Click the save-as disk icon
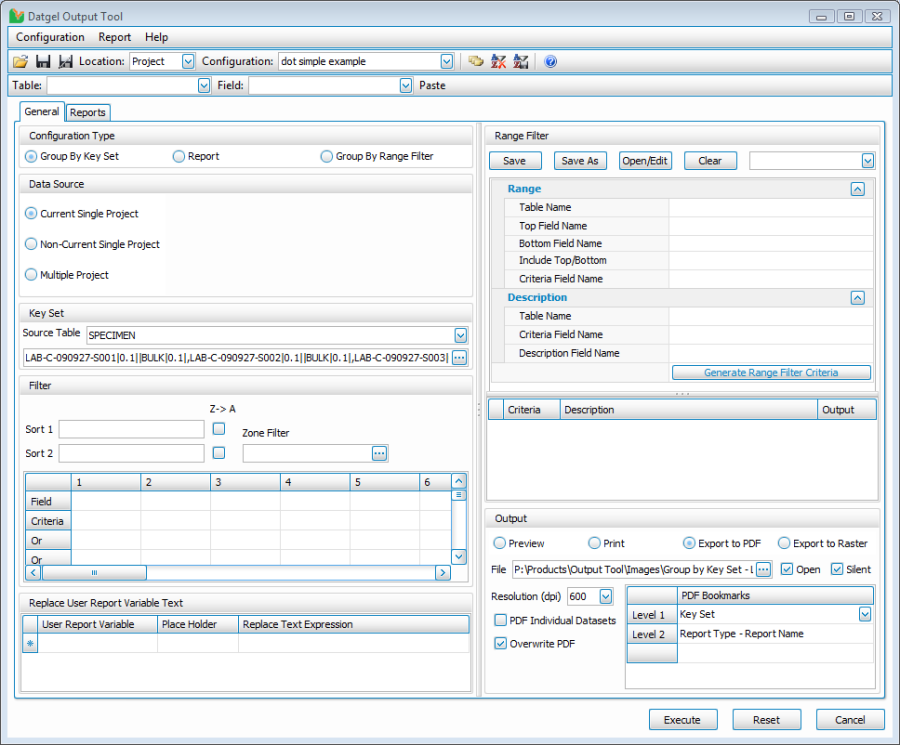Image resolution: width=900 pixels, height=745 pixels. tap(65, 61)
